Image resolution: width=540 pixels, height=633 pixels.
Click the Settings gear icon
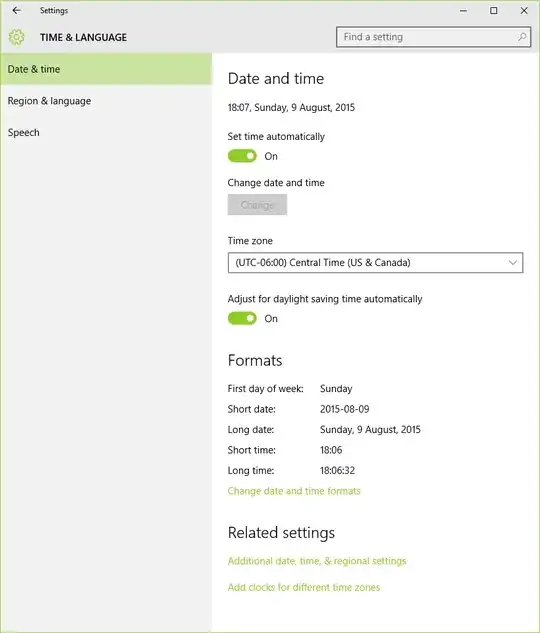coord(17,37)
